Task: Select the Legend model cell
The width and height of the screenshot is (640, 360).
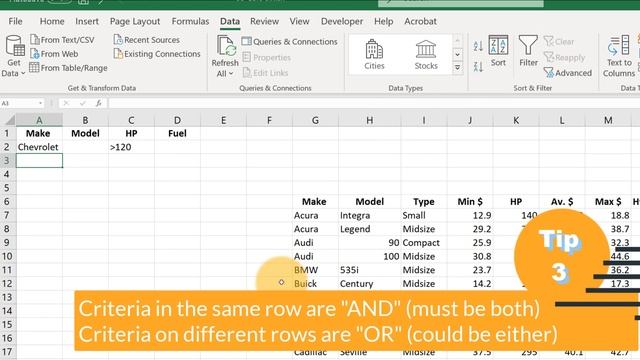Action: coord(369,229)
